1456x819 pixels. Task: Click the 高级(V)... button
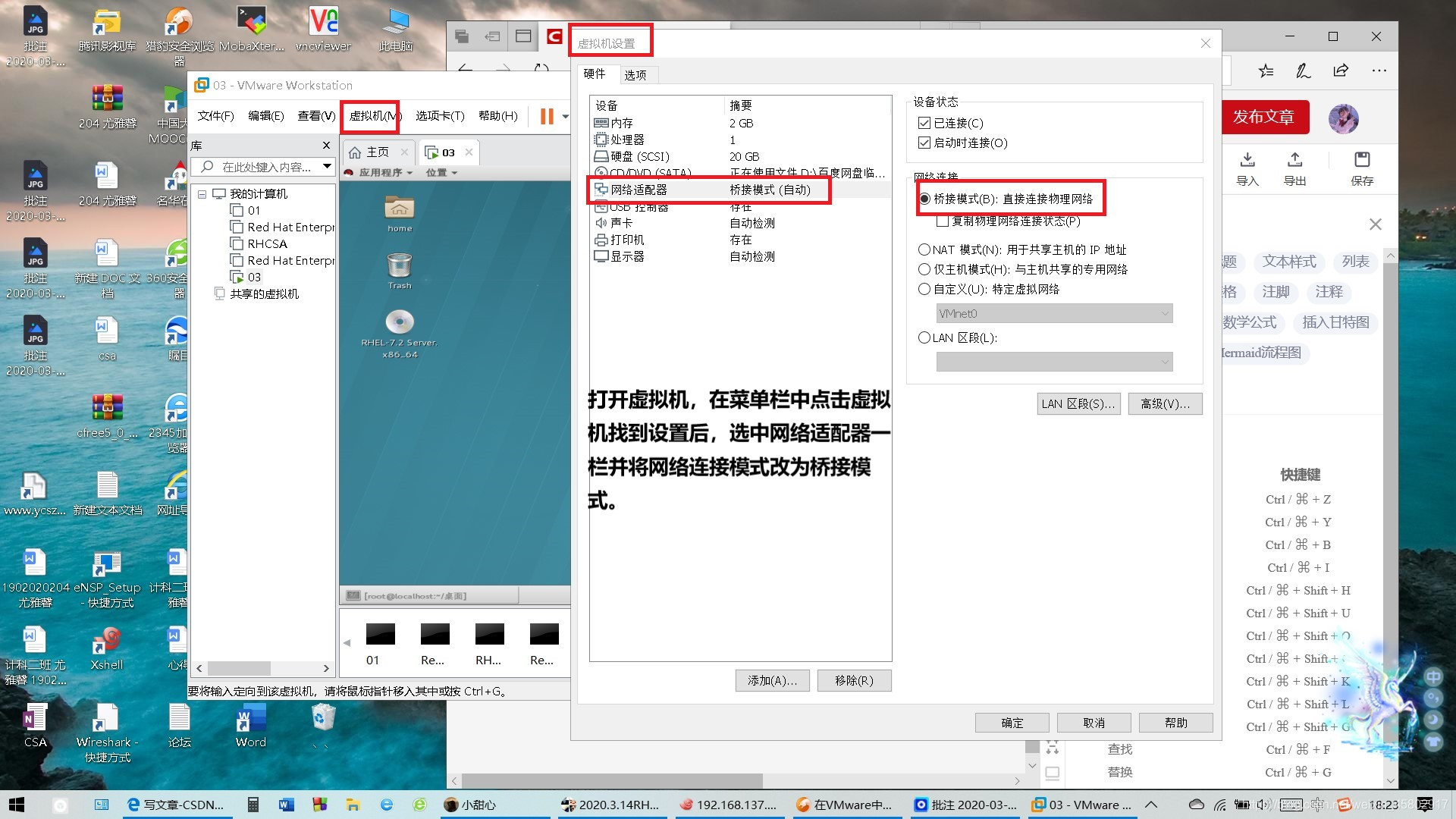1166,403
